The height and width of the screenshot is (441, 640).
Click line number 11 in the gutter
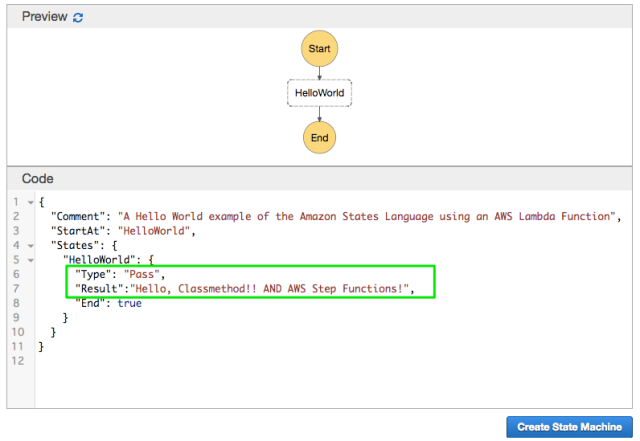coord(18,347)
